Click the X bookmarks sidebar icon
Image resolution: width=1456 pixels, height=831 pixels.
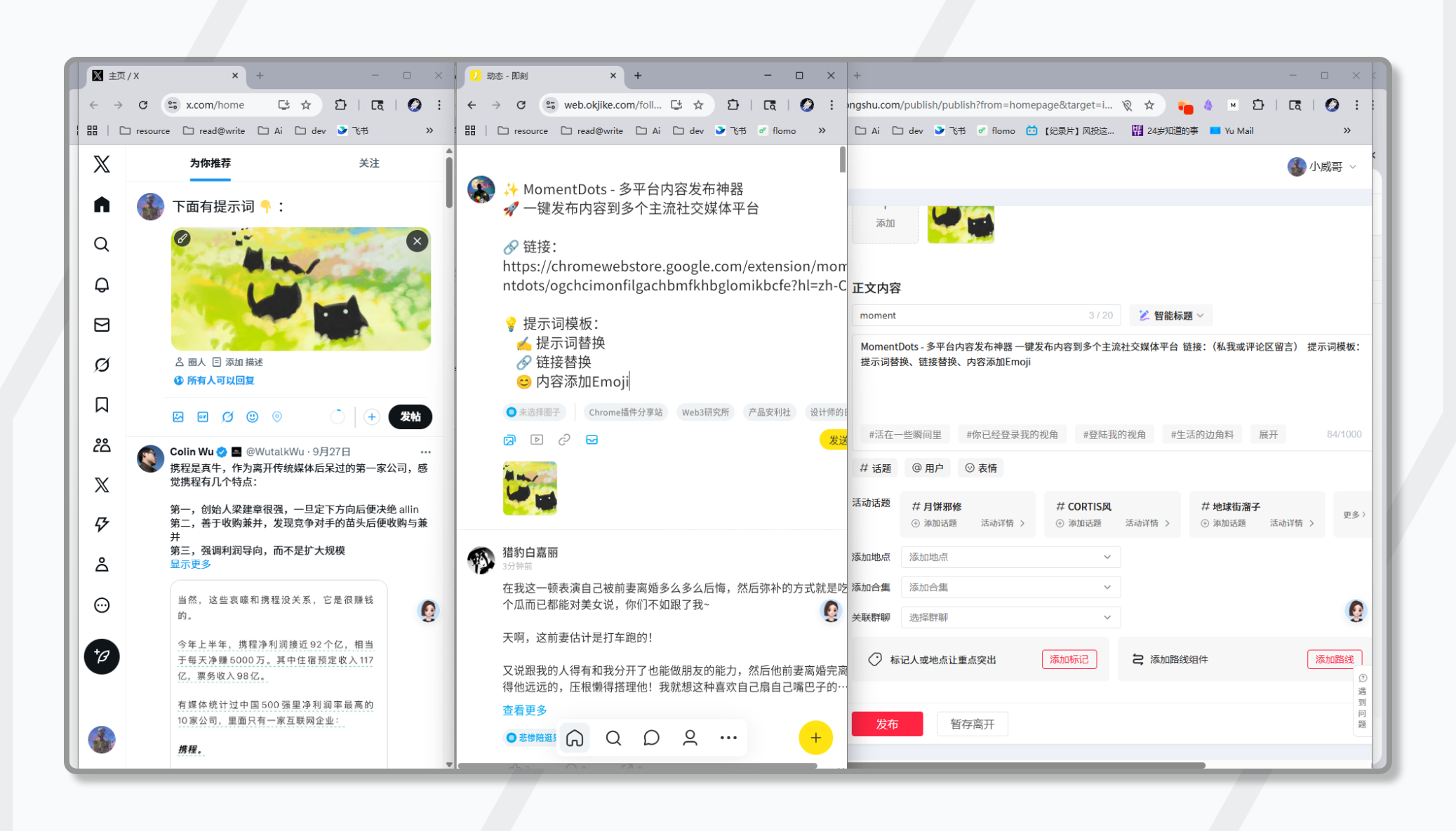(x=102, y=405)
